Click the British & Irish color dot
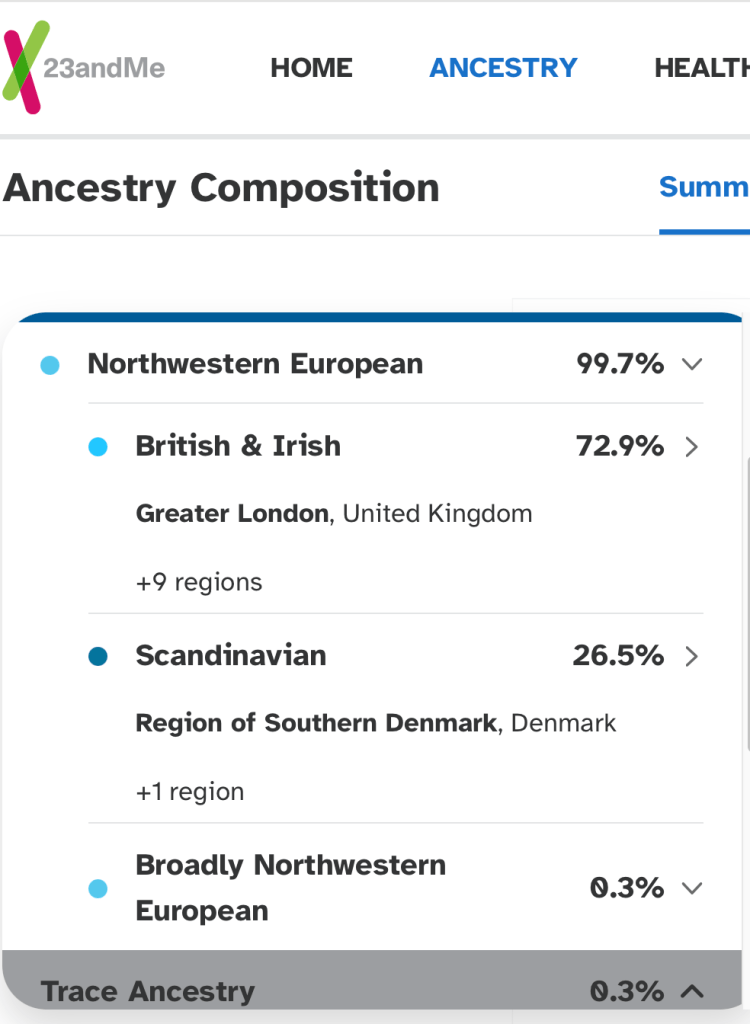The height and width of the screenshot is (1024, 750). 98,448
